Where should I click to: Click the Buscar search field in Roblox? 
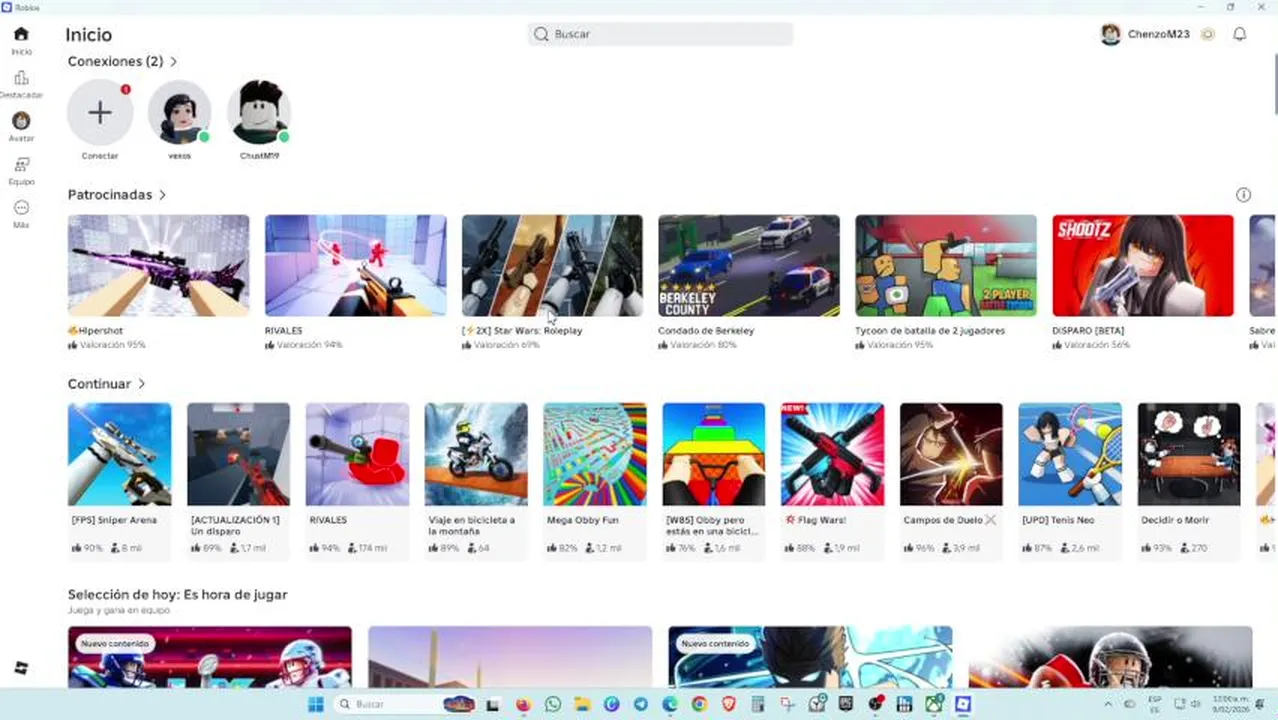pyautogui.click(x=660, y=34)
